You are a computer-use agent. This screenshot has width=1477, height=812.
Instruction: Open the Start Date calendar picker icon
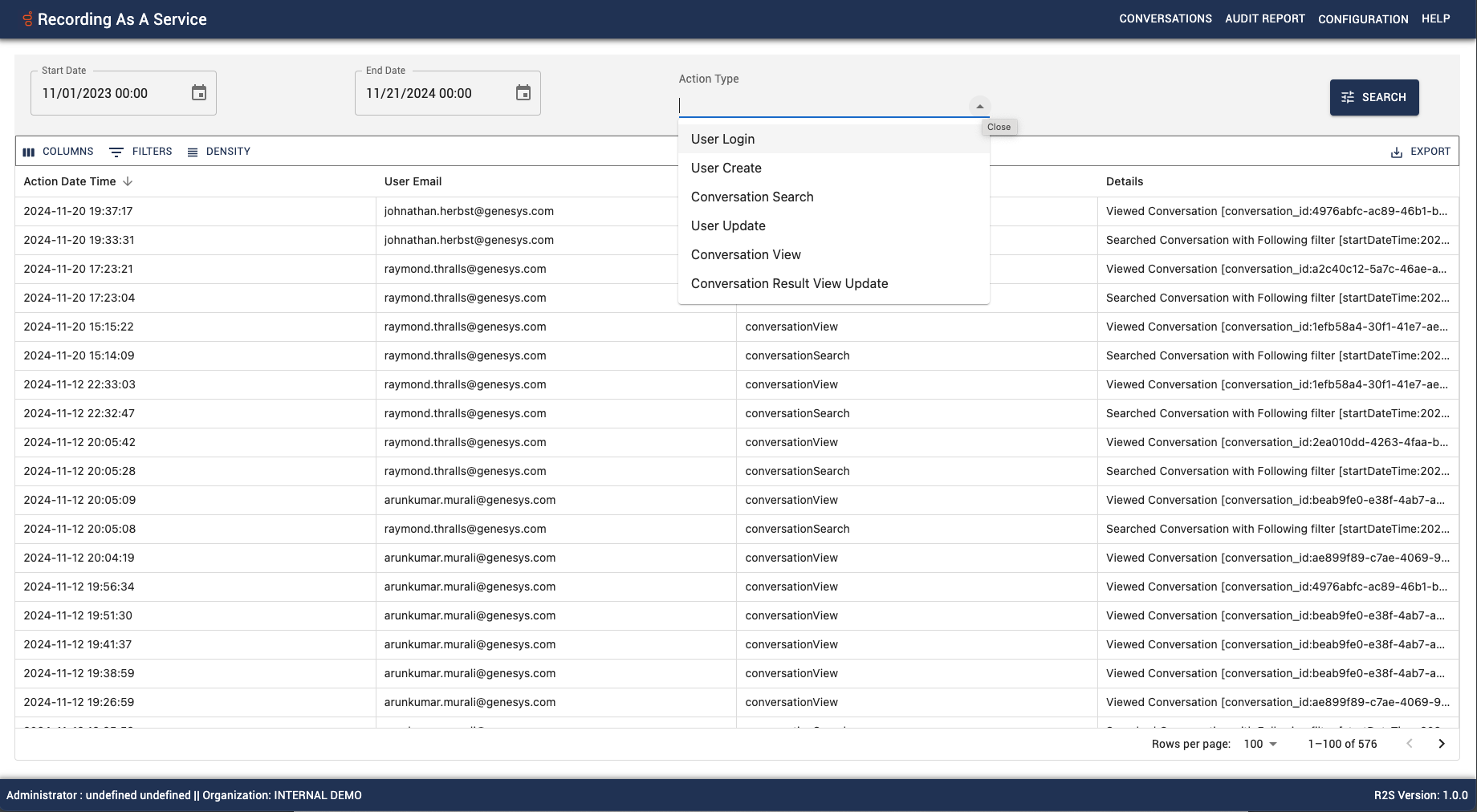click(199, 93)
